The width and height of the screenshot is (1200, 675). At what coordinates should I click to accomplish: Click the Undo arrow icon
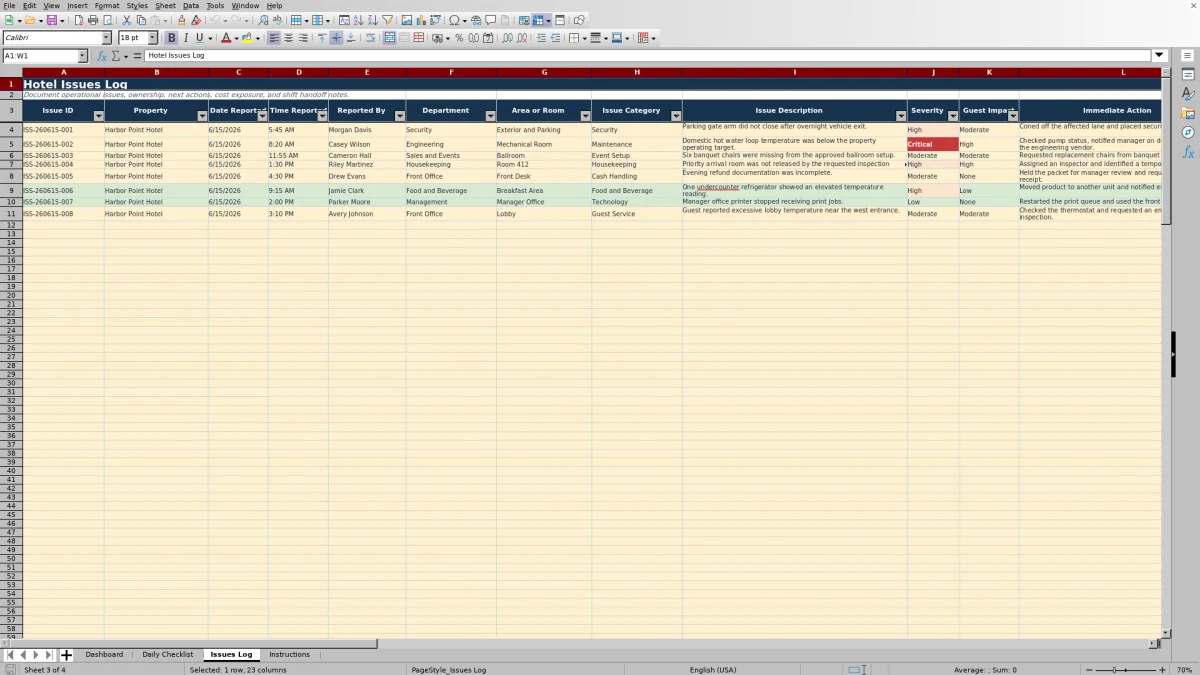(x=215, y=20)
